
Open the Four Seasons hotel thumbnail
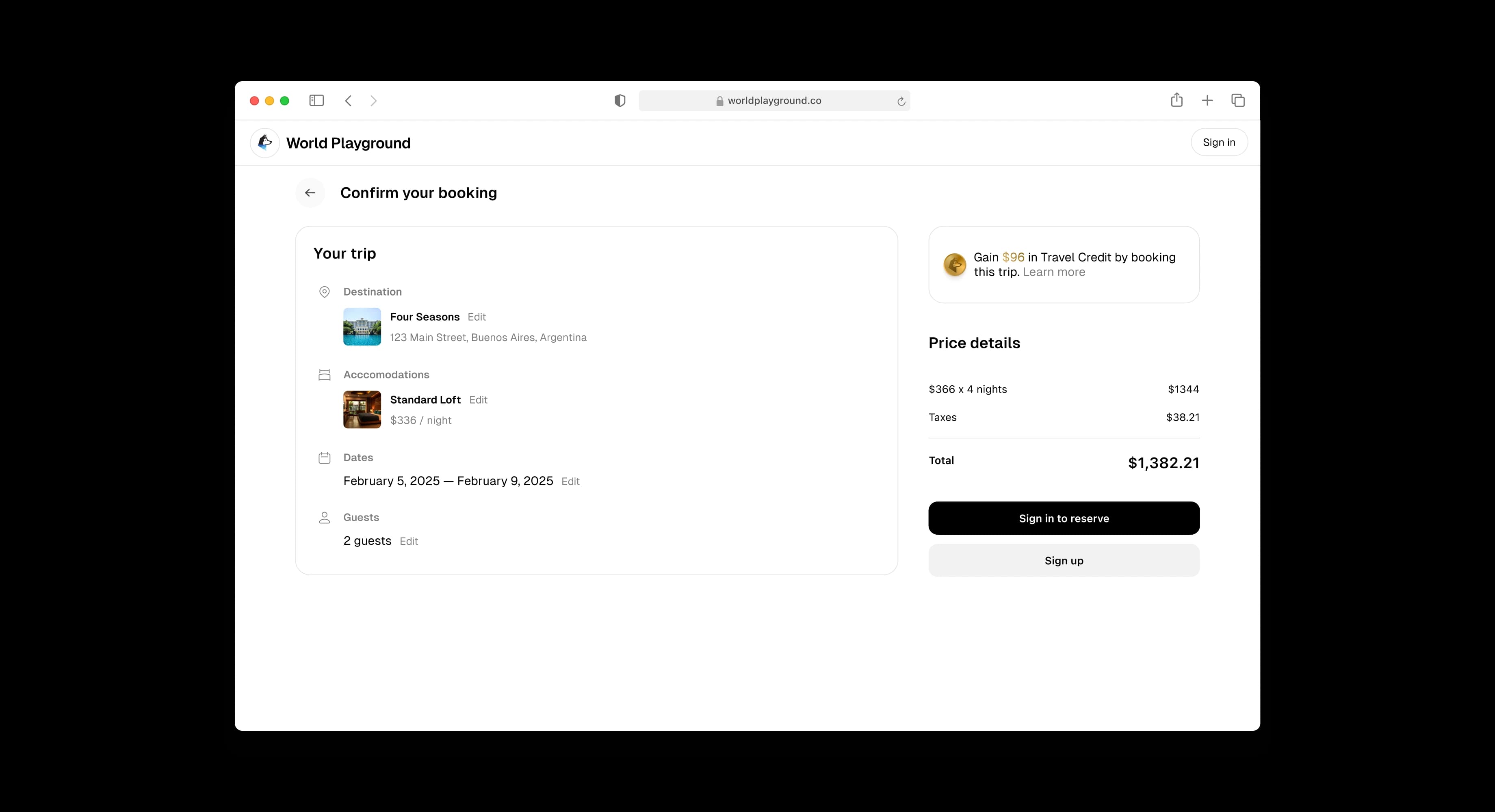[362, 326]
